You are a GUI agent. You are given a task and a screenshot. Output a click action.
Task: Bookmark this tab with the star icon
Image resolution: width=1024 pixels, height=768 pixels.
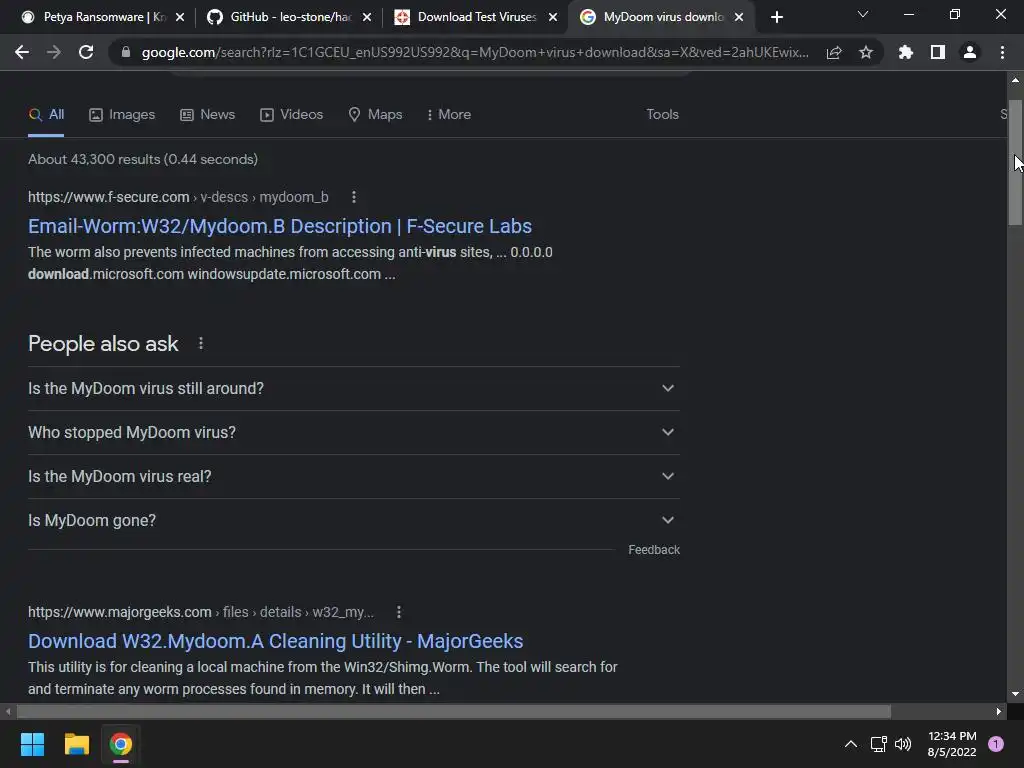(866, 52)
